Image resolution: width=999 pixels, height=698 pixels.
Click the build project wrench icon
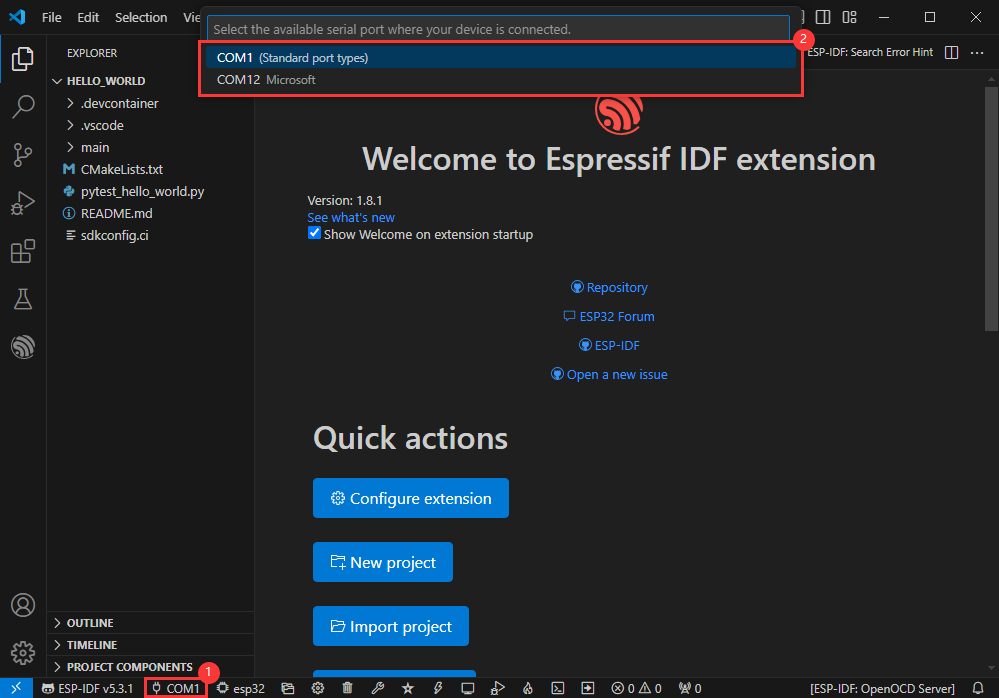tap(377, 688)
